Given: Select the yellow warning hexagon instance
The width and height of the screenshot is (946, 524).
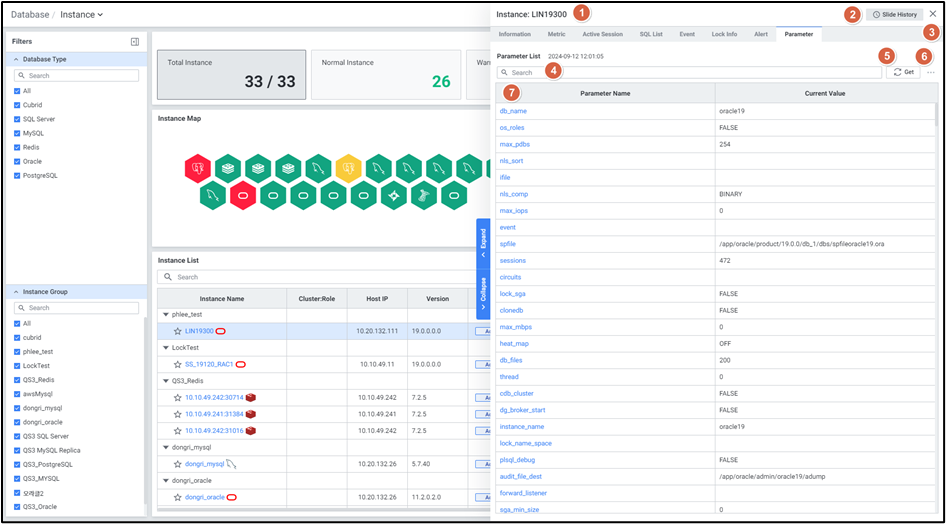Looking at the screenshot, I should tap(348, 167).
